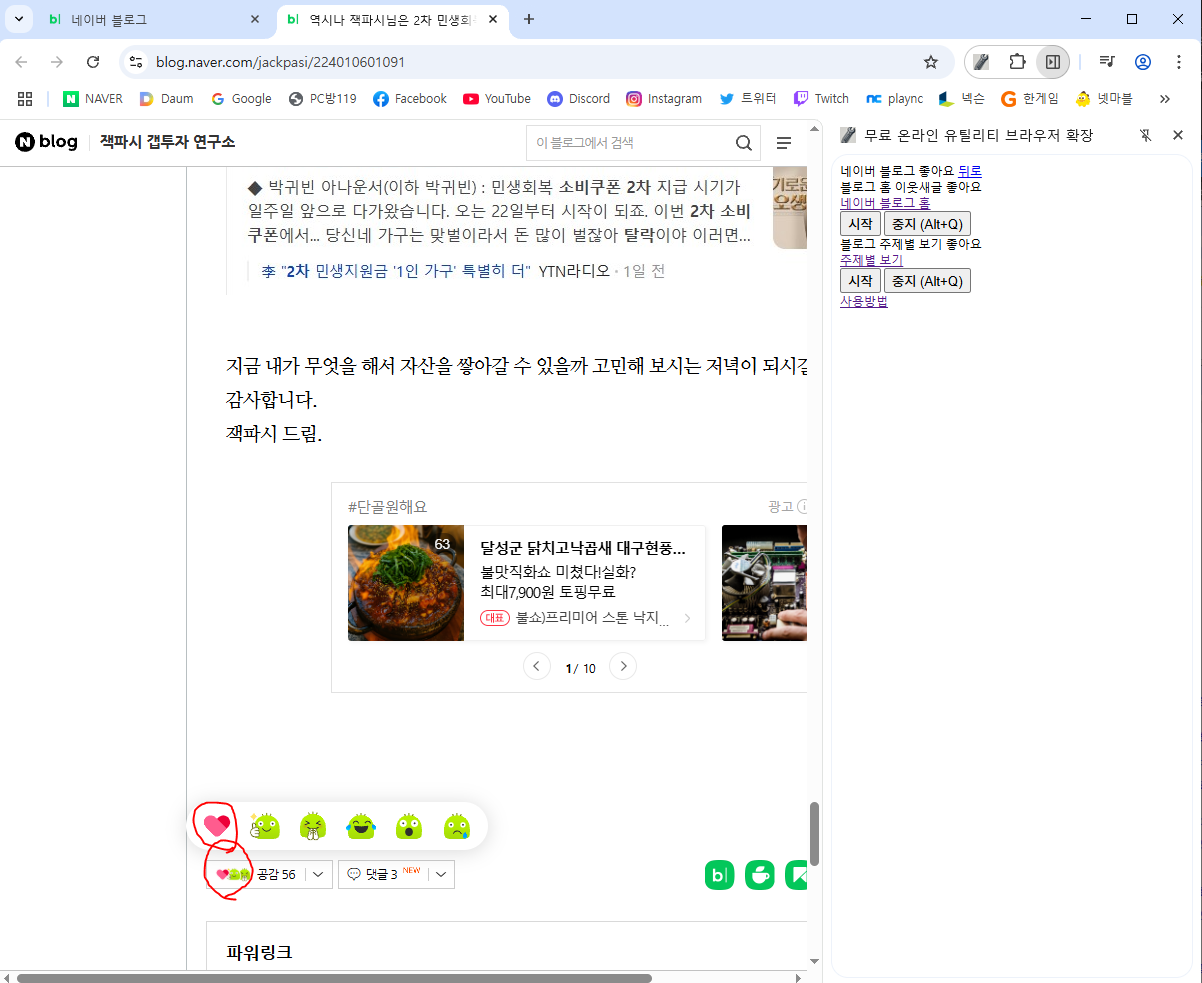
Task: Open the Extensions puzzle menu
Action: coord(1017,62)
